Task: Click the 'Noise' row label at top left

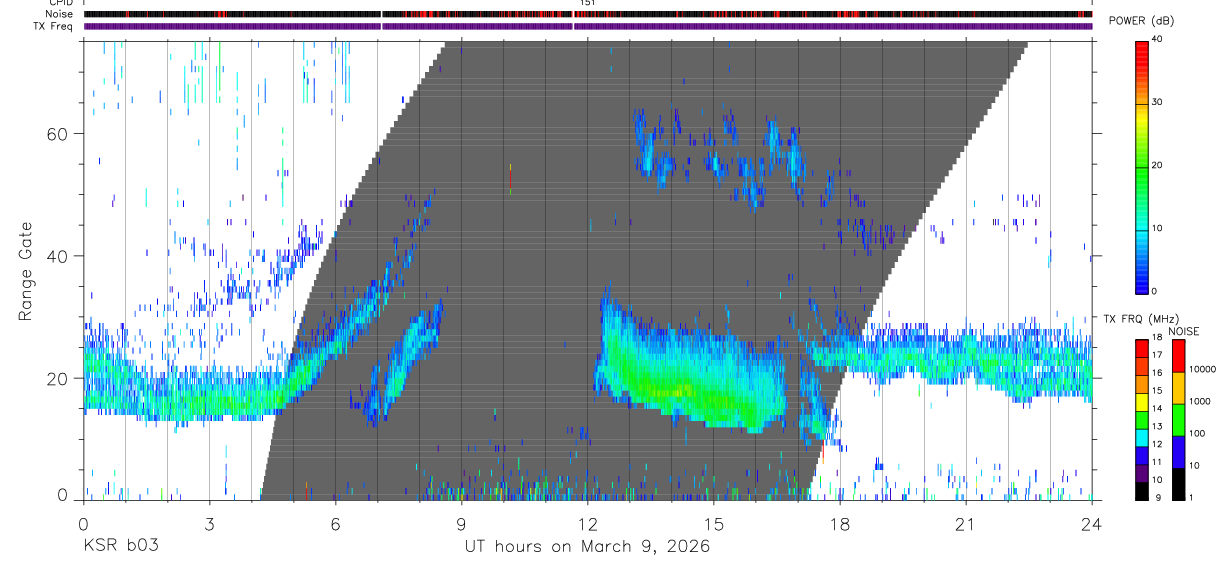Action: coord(59,14)
